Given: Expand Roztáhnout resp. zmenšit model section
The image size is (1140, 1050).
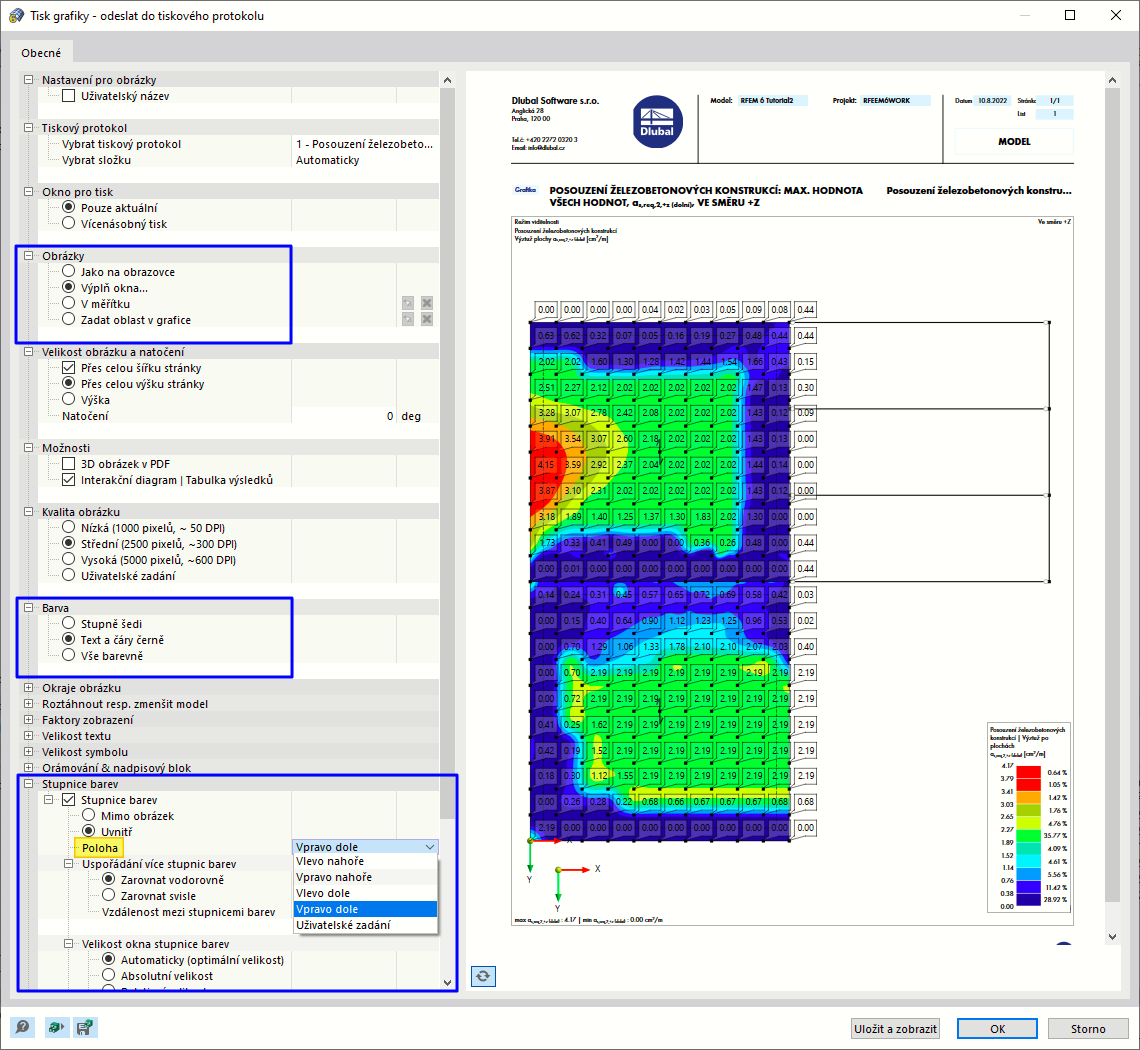Looking at the screenshot, I should [28, 703].
